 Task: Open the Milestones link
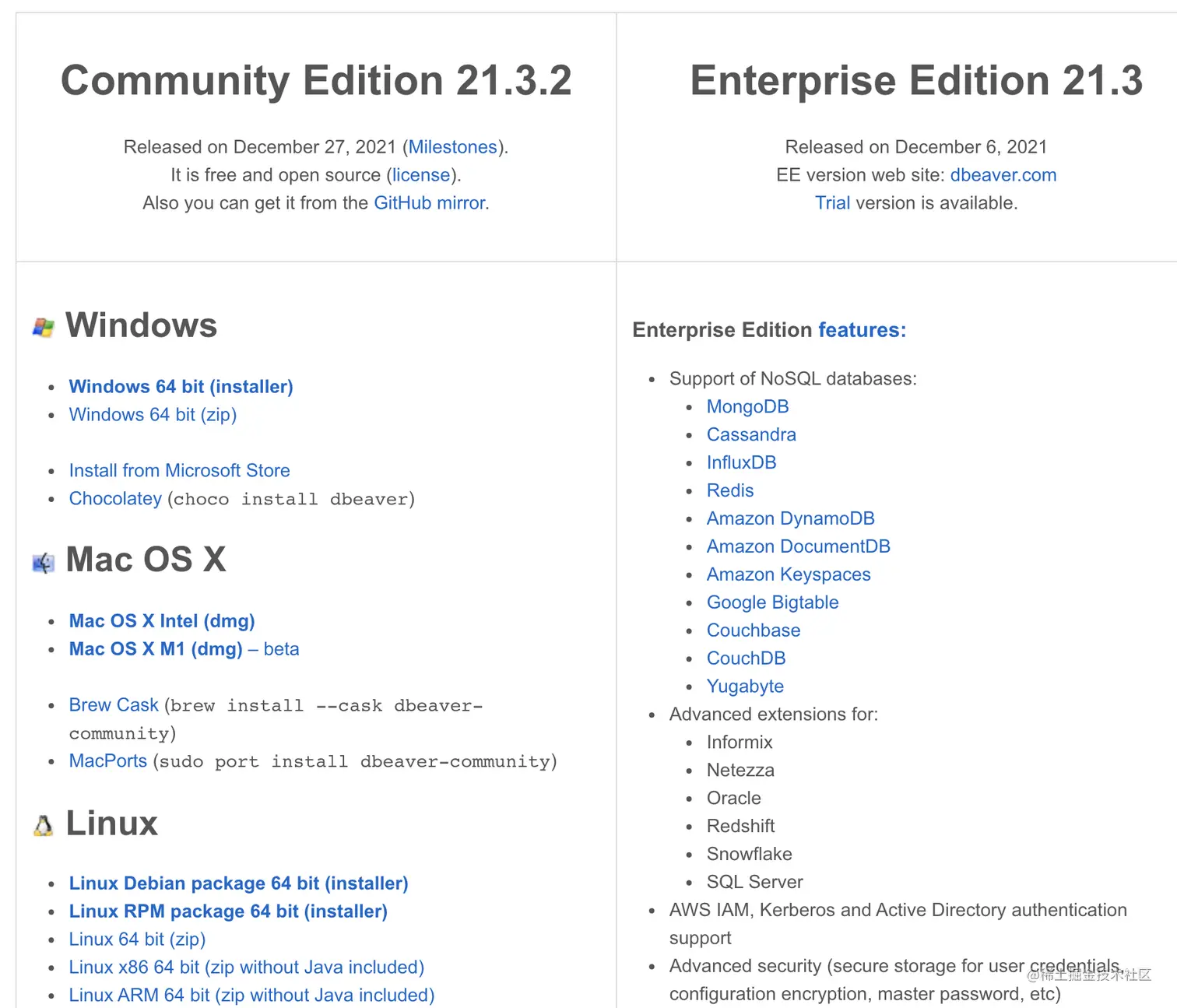tap(452, 147)
